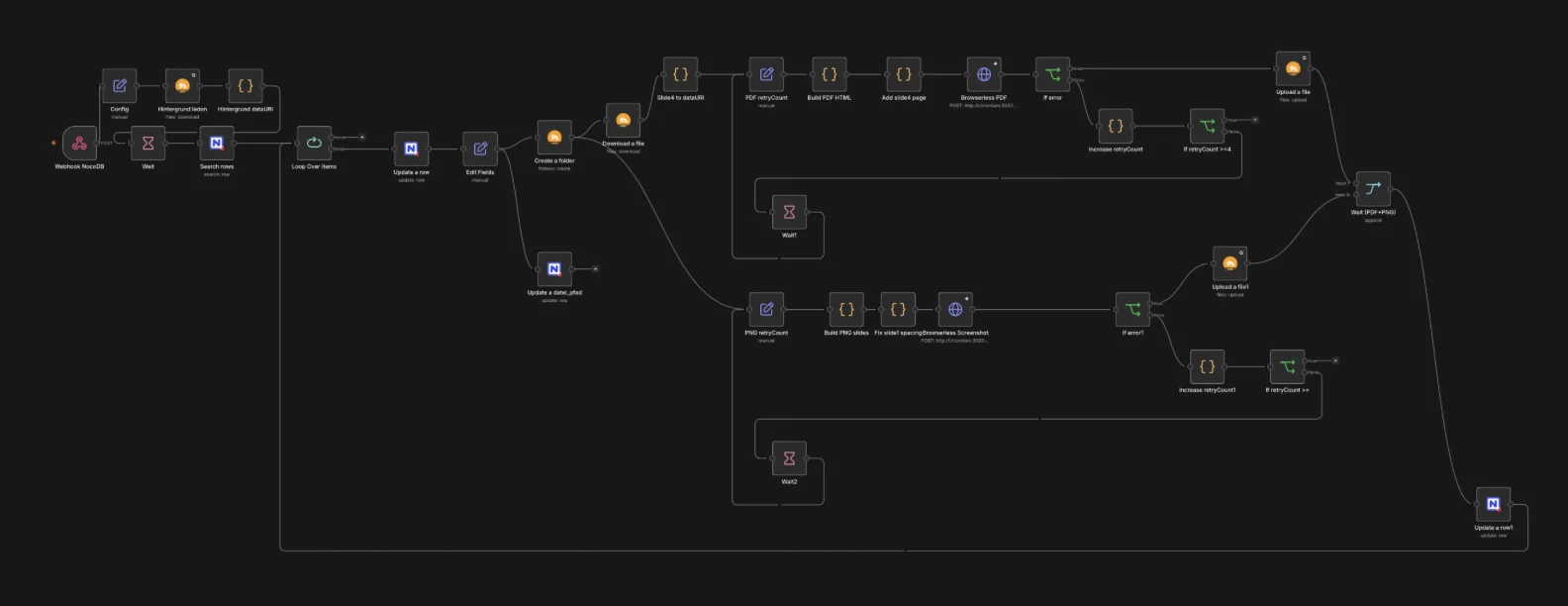Select the Edit Fields node
The height and width of the screenshot is (606, 1568).
click(x=480, y=150)
